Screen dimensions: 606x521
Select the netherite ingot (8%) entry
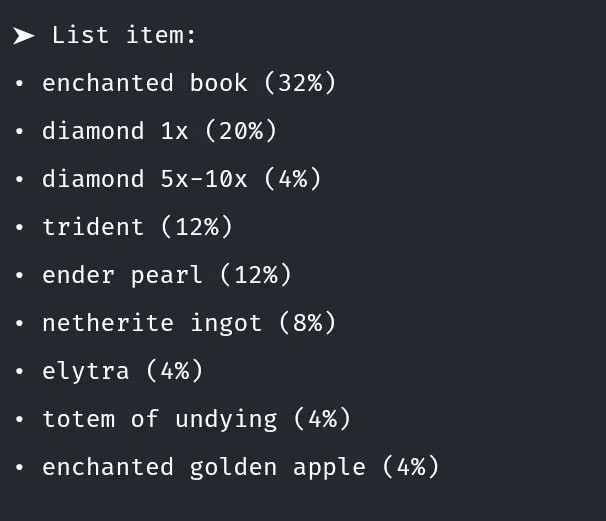(189, 323)
